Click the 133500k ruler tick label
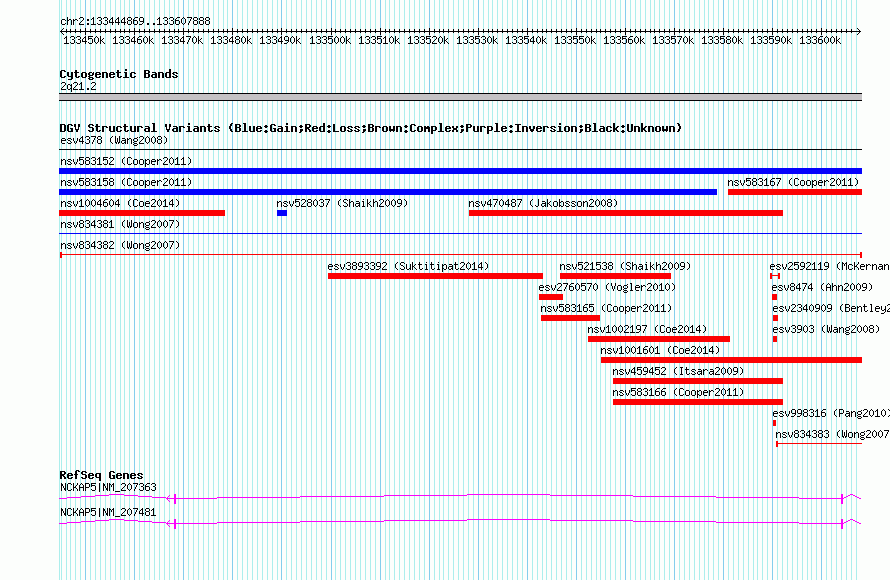Viewport: 890px width, 580px height. coord(330,40)
